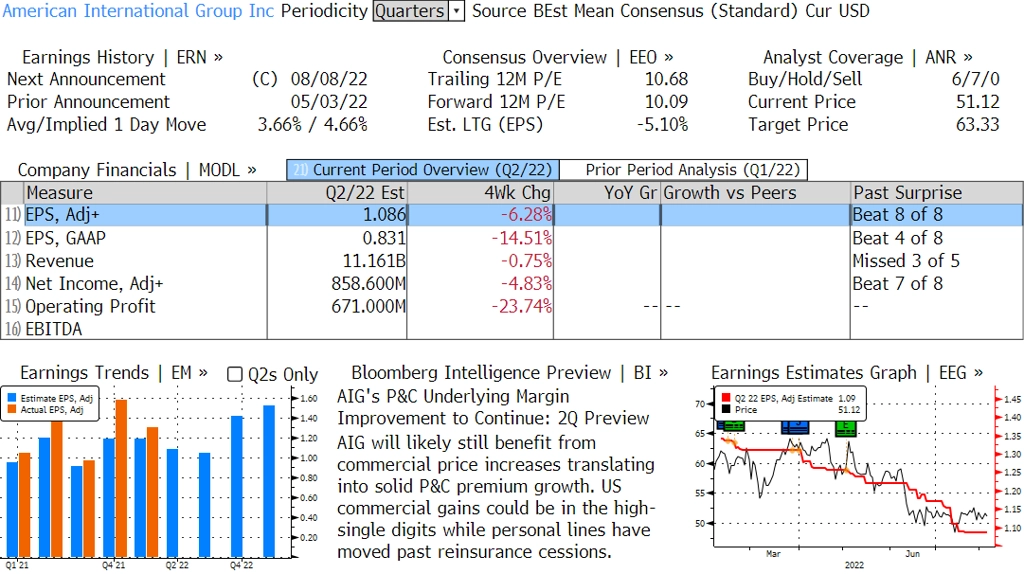This screenshot has height=574, width=1024.
Task: Select the EPS, GAAP row
Action: [x=512, y=238]
